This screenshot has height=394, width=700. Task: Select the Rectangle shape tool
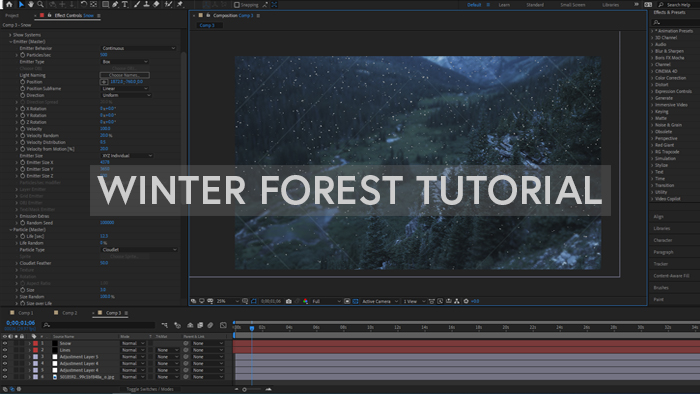pyautogui.click(x=105, y=4)
